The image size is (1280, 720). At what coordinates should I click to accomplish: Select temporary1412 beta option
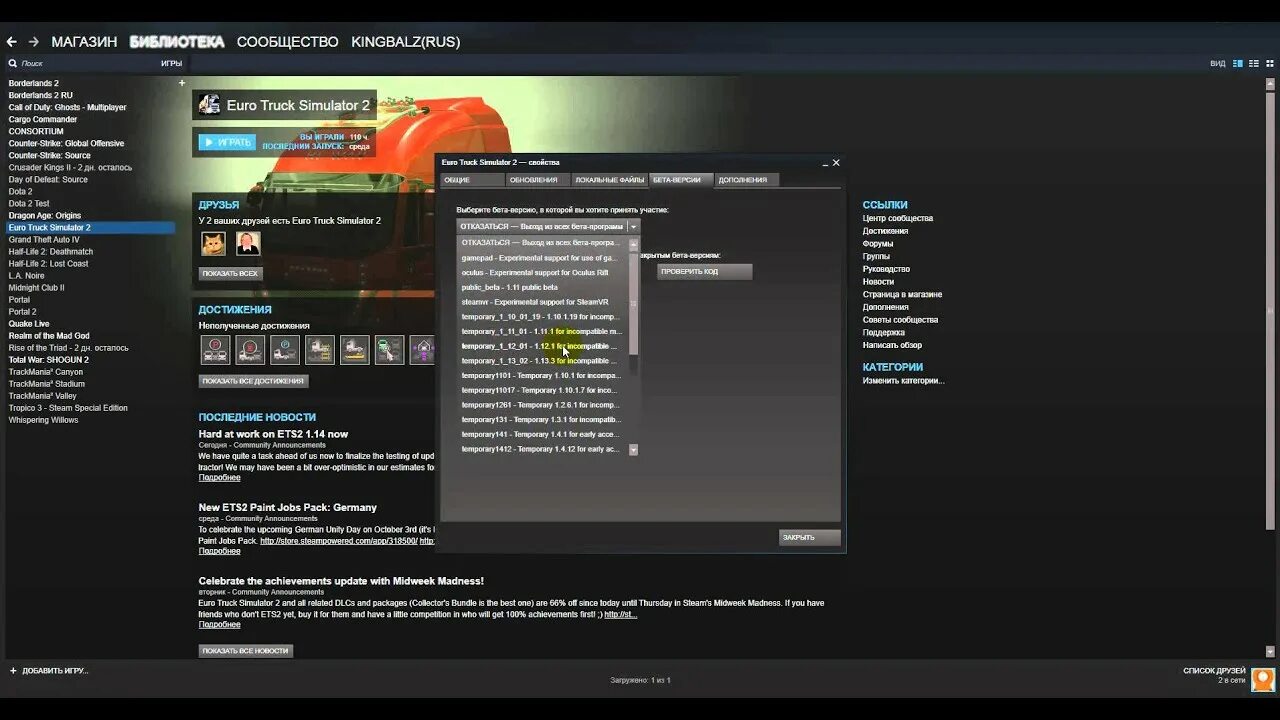tap(542, 449)
